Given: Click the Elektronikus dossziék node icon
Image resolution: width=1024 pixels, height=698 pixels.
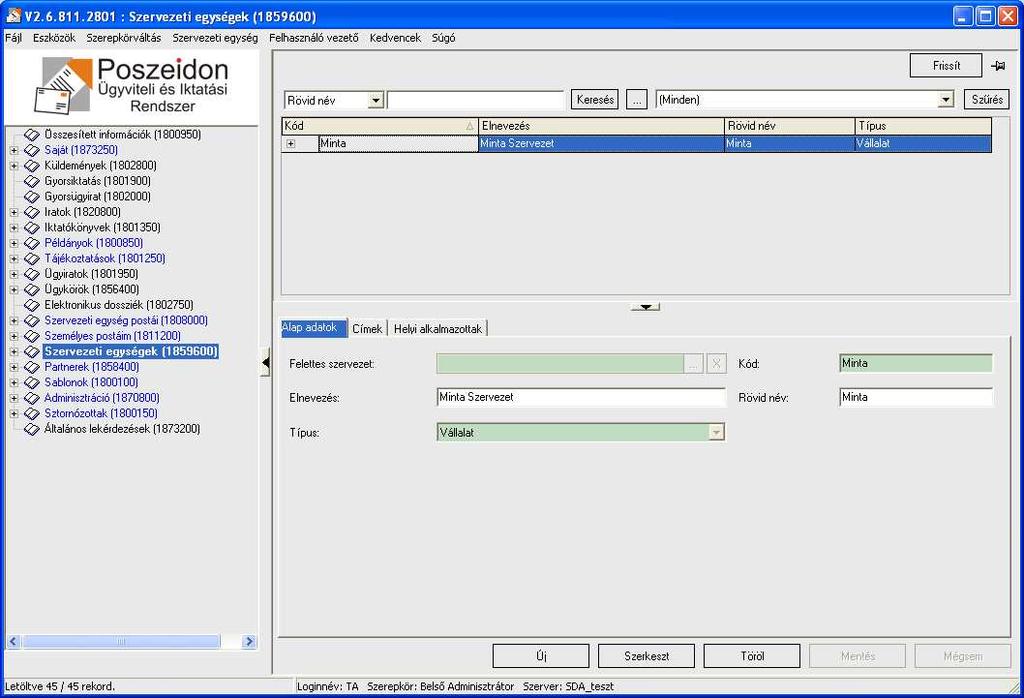Looking at the screenshot, I should click(x=31, y=305).
